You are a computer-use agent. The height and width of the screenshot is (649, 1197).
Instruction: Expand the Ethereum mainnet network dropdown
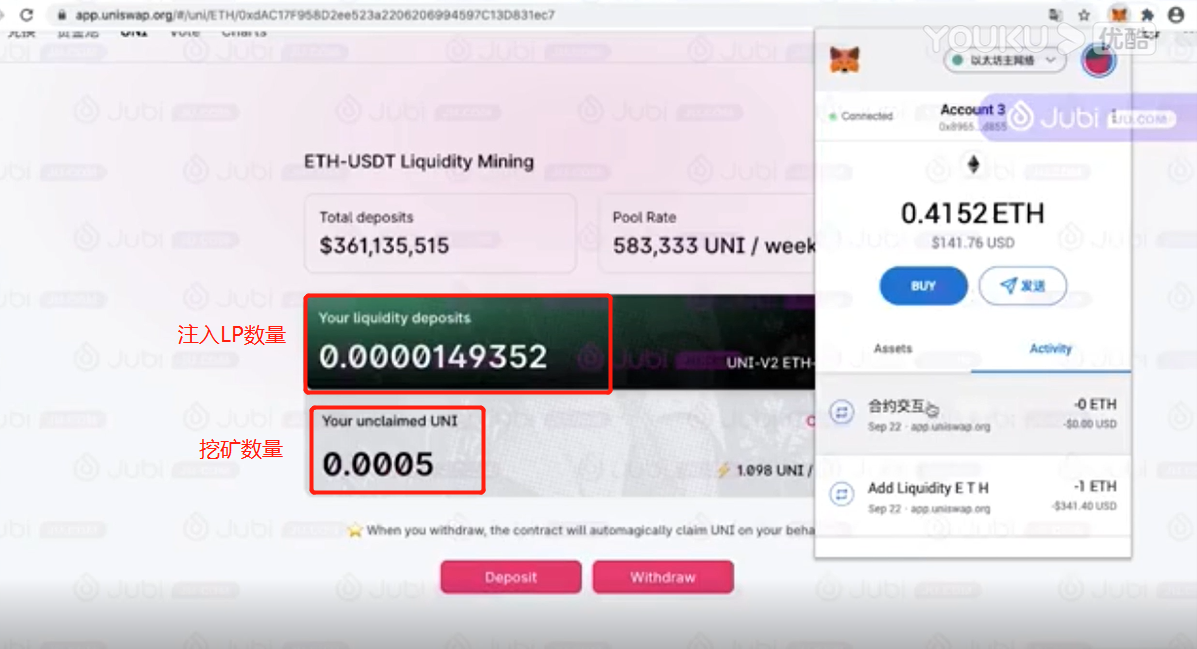1005,60
